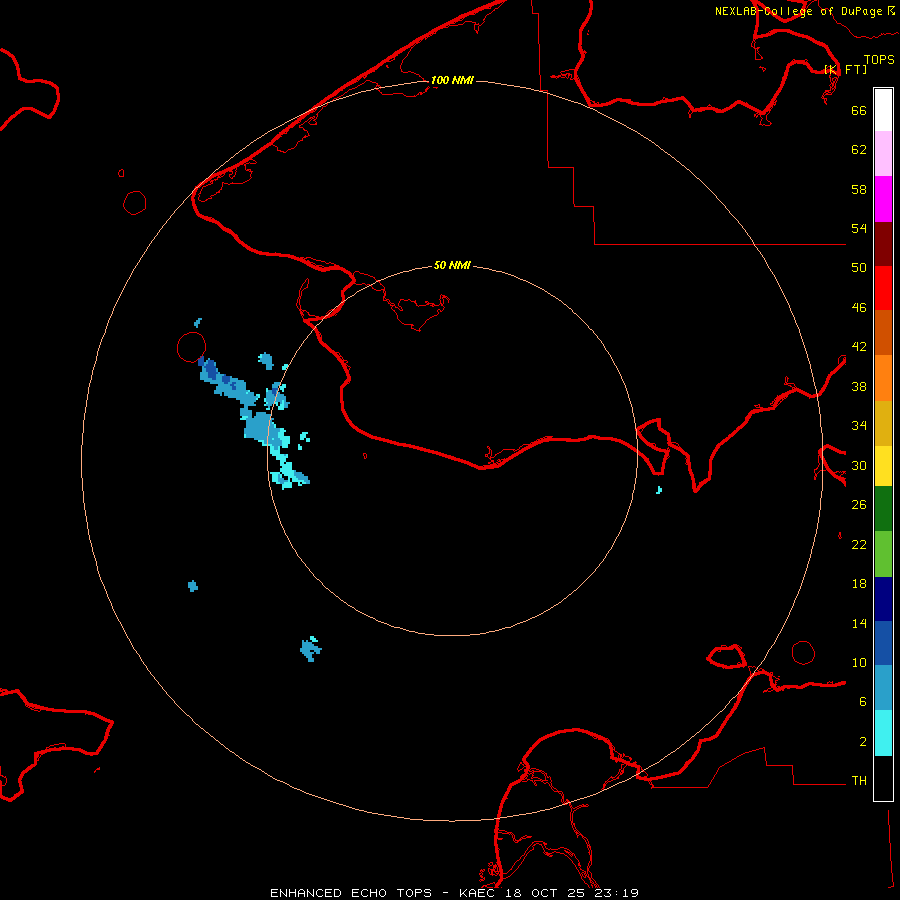Click the white swatch on the tops scale
Screen dimensions: 900x900
coord(883,110)
